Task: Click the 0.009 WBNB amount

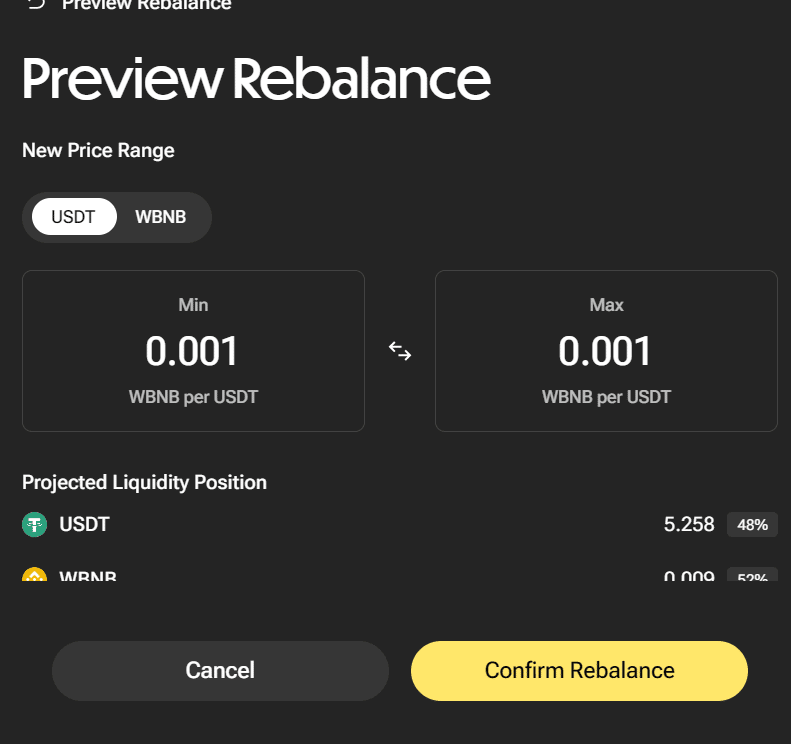Action: click(689, 577)
